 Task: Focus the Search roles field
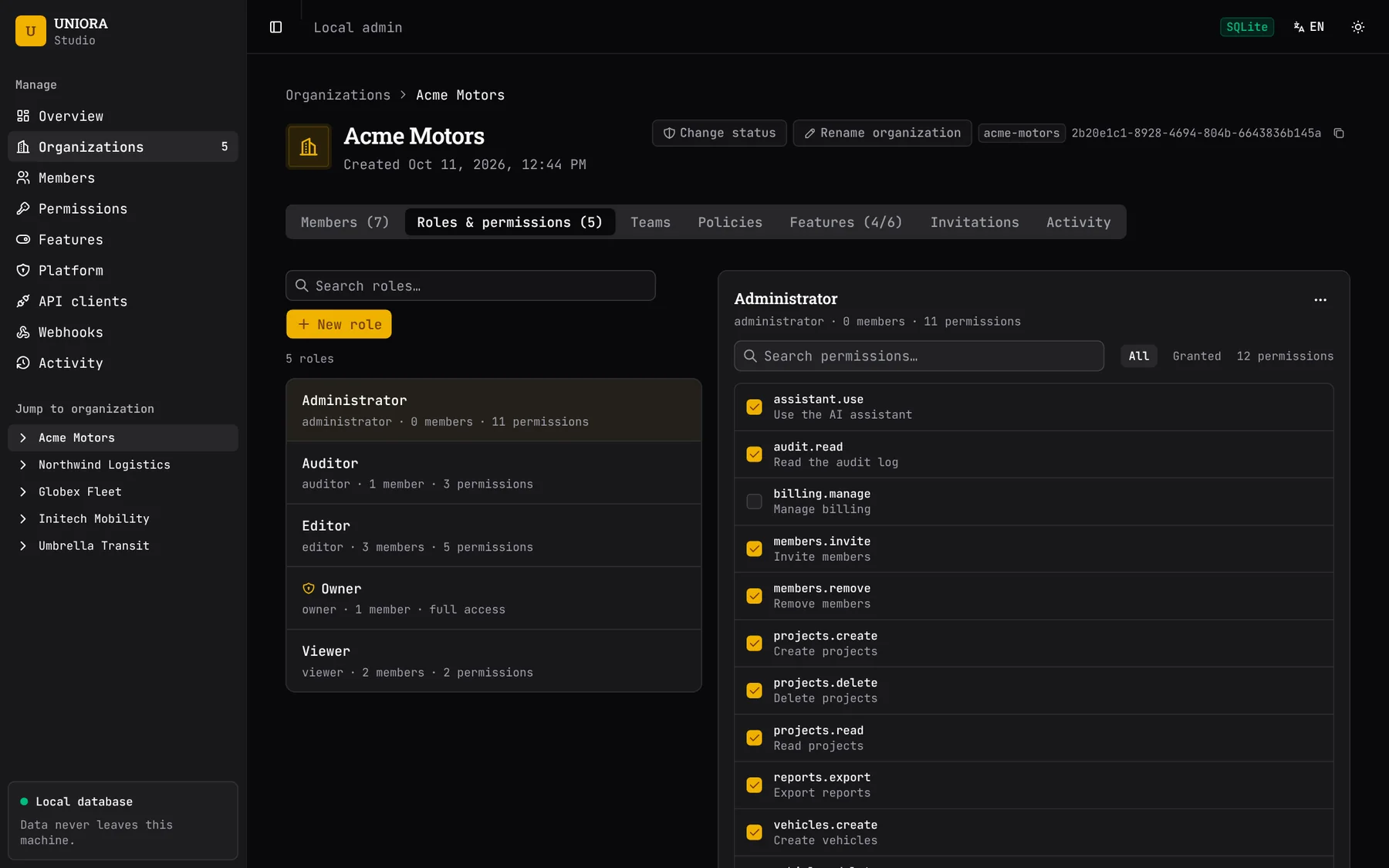[x=471, y=285]
